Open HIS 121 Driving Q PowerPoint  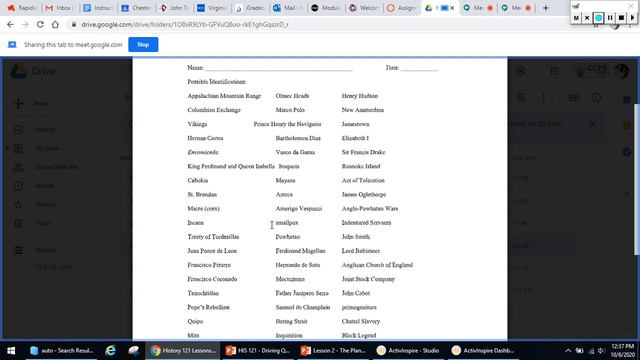pos(258,351)
